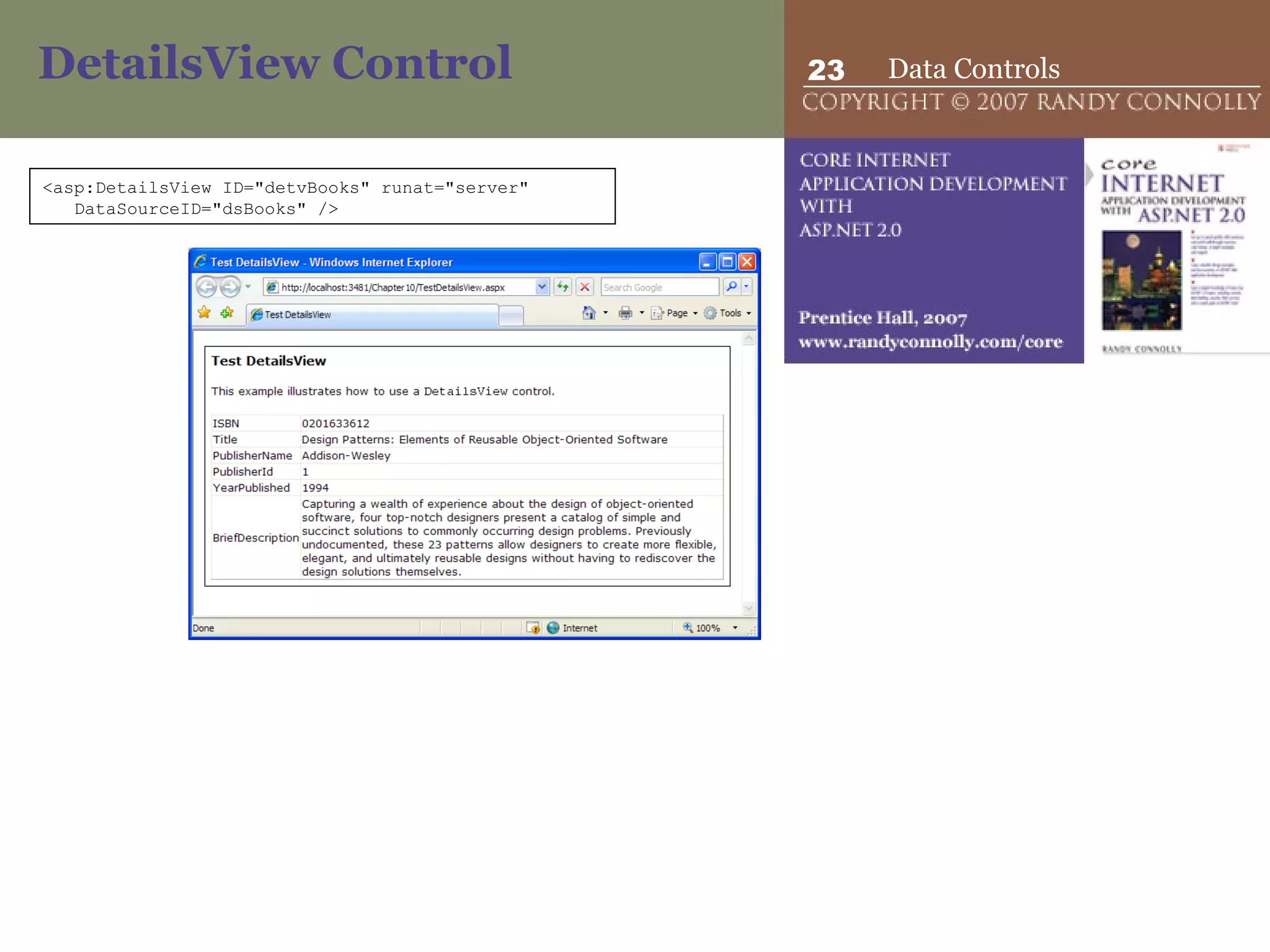The width and height of the screenshot is (1270, 952).
Task: Click the scrollbar down arrow
Action: click(x=748, y=608)
